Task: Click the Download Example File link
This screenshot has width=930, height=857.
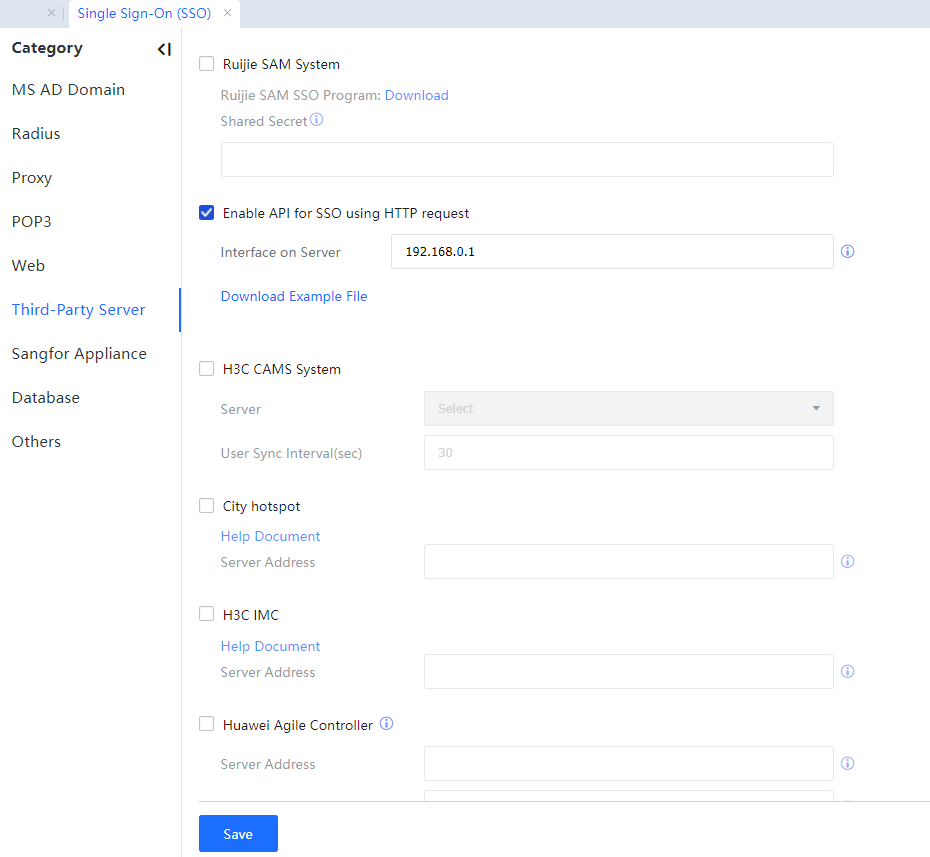Action: (x=294, y=297)
